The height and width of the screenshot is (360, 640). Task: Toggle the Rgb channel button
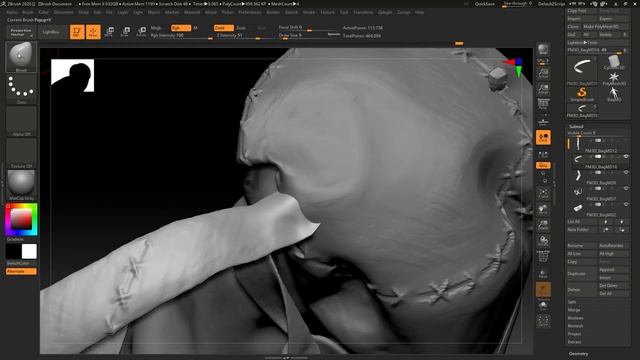point(181,28)
